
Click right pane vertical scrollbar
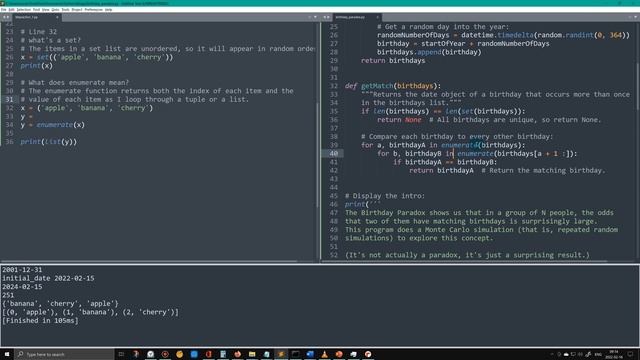(638, 86)
